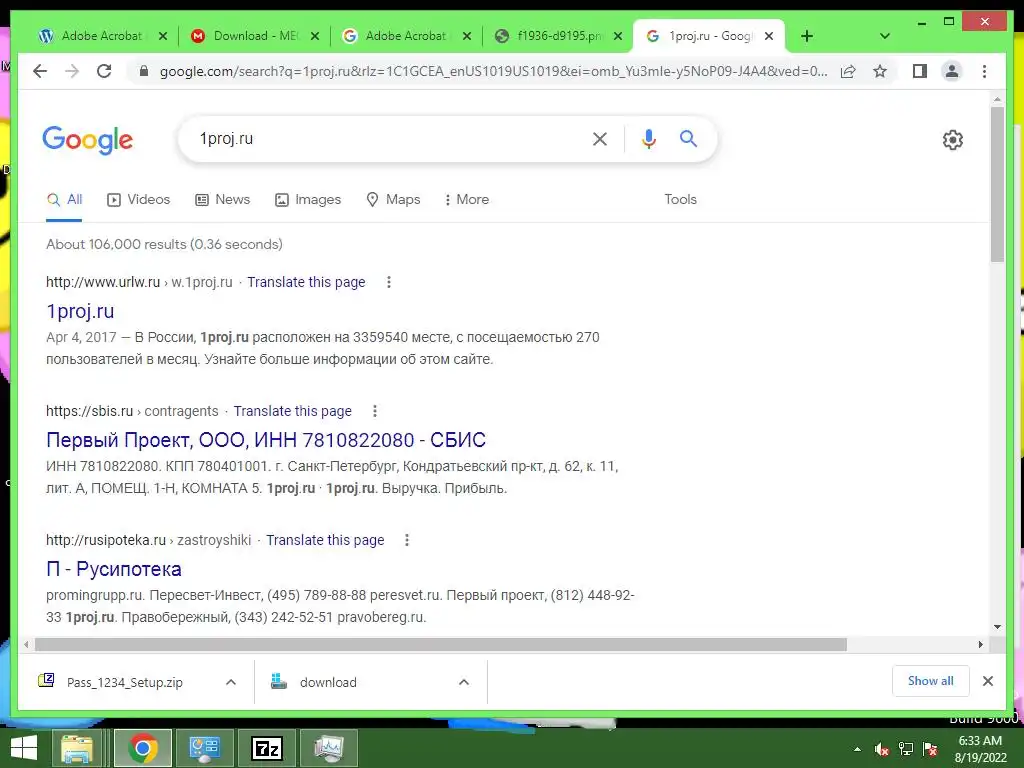Click the network tray icon
This screenshot has height=768, width=1024.
(x=906, y=749)
